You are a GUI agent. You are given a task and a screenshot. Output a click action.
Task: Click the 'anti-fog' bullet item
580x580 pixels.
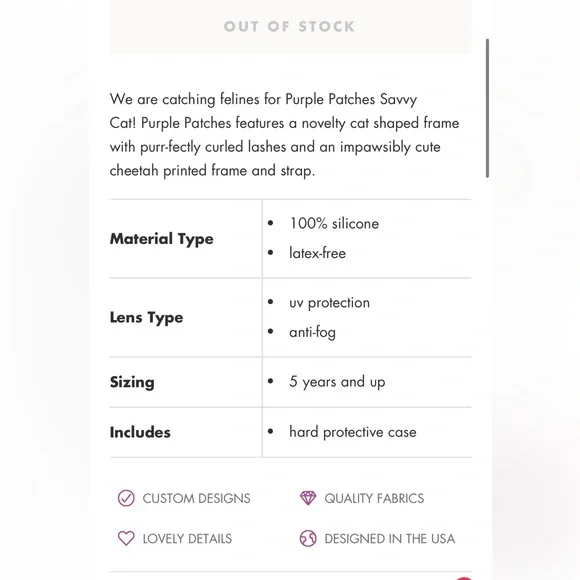coord(312,332)
